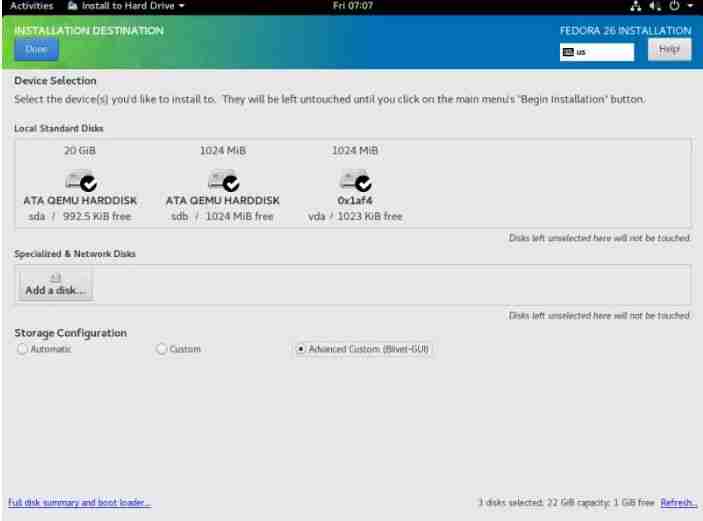
Task: Open the us keyboard layout selector
Action: coord(597,52)
